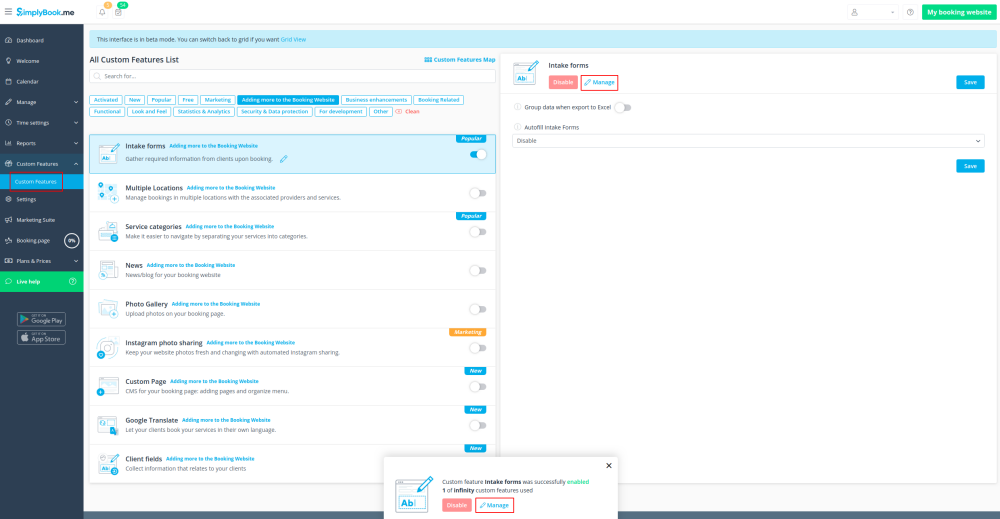This screenshot has width=1000, height=519.
Task: Click the pencil edit icon beside Intake forms description
Action: pos(284,159)
